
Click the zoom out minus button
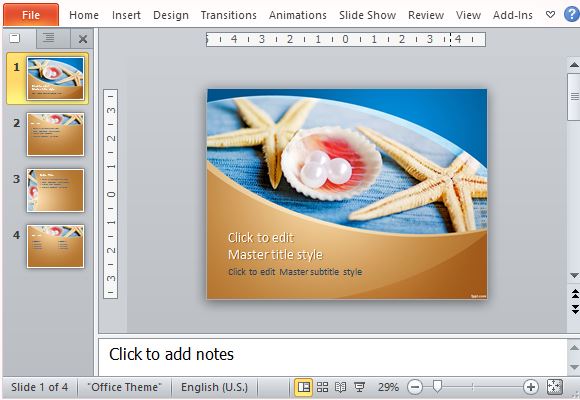[415, 387]
